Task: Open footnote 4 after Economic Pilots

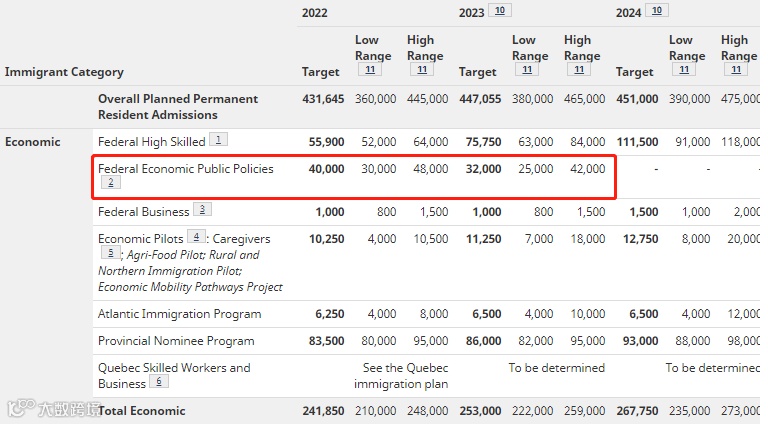Action: pyautogui.click(x=197, y=238)
